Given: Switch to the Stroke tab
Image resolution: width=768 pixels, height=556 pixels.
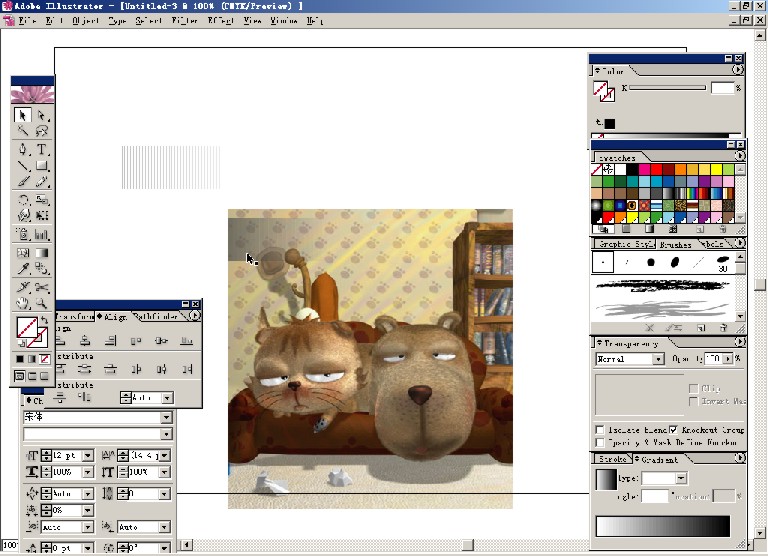Looking at the screenshot, I should coord(612,459).
